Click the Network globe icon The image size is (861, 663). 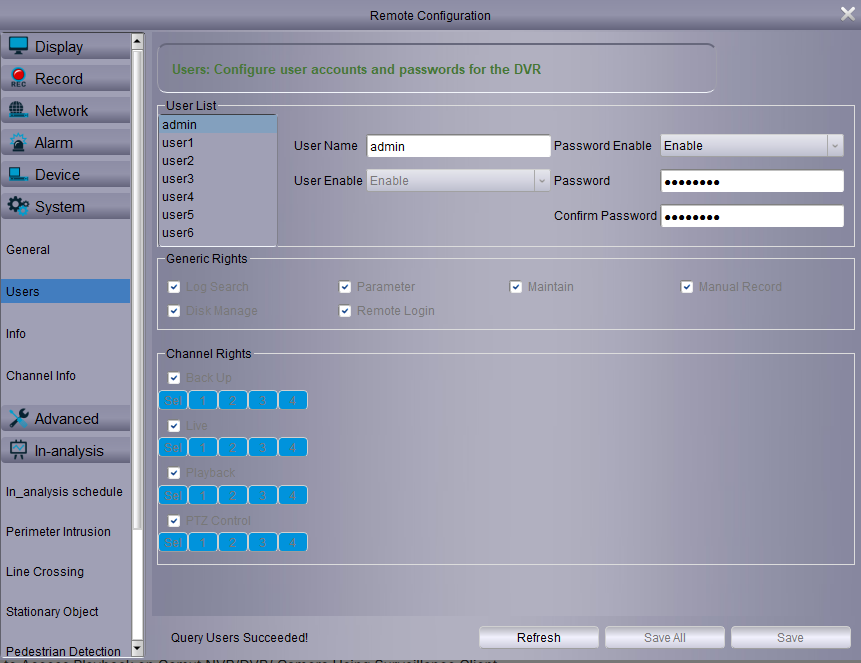18,110
